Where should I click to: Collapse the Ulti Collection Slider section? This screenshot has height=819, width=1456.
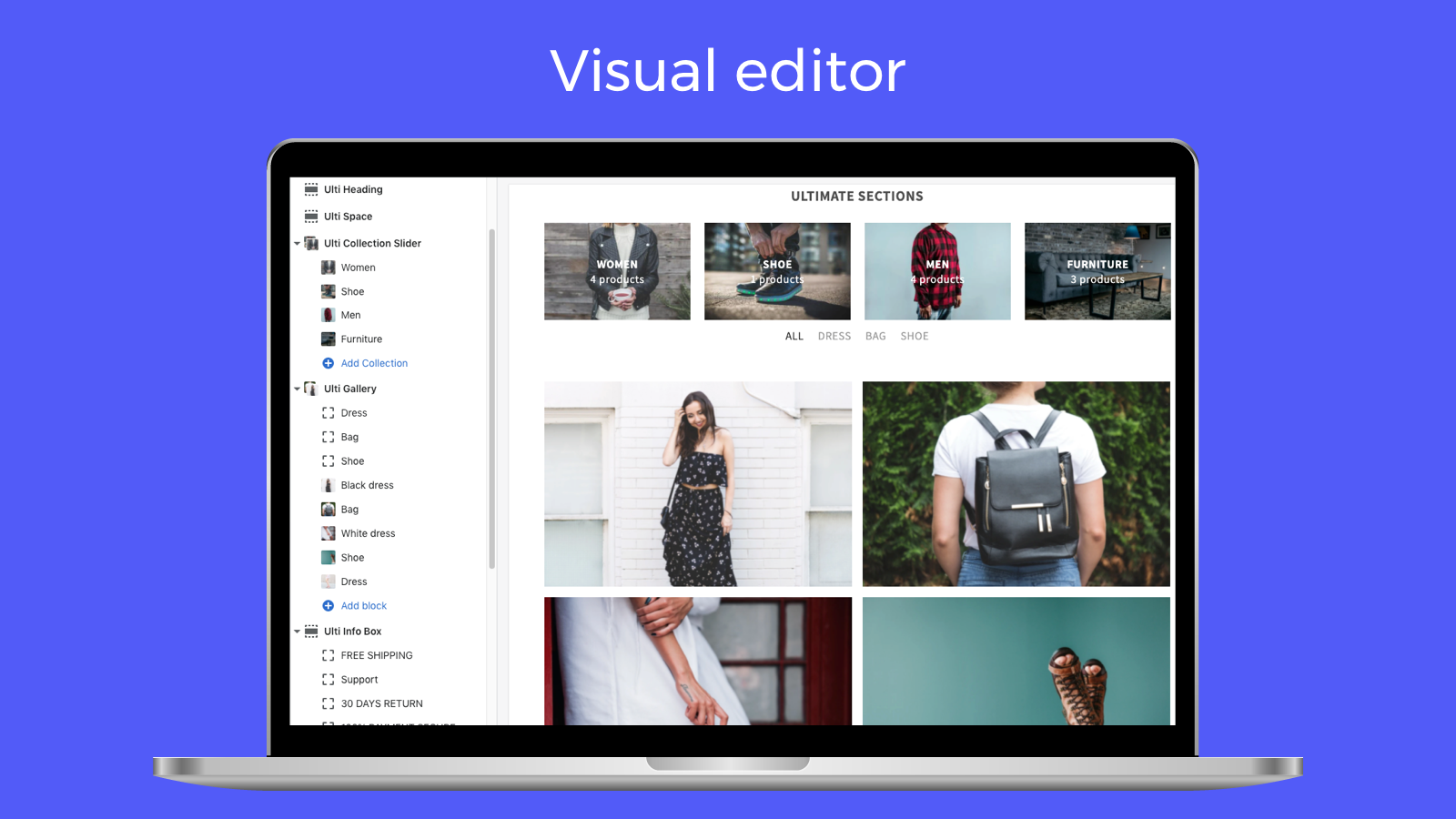coord(296,243)
